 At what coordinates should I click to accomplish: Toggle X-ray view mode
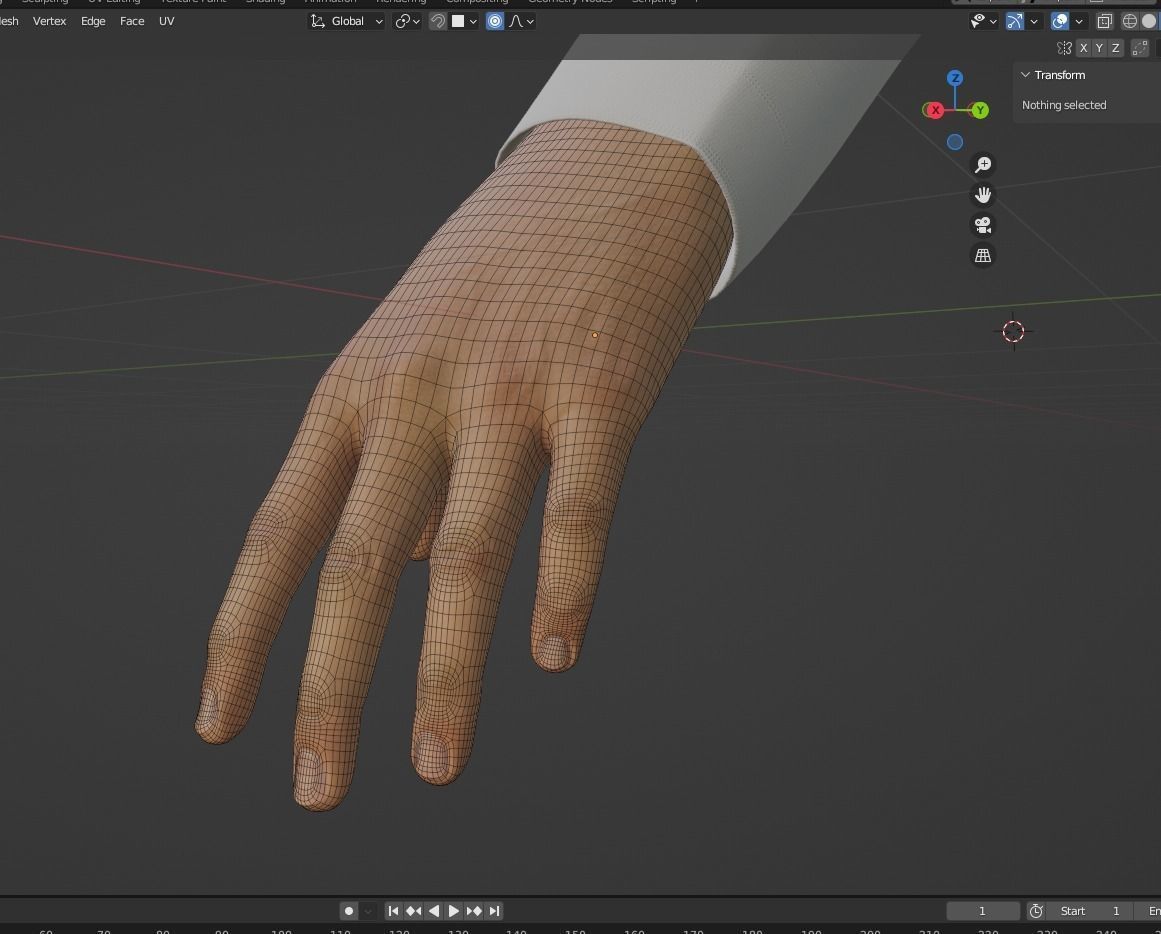1104,21
